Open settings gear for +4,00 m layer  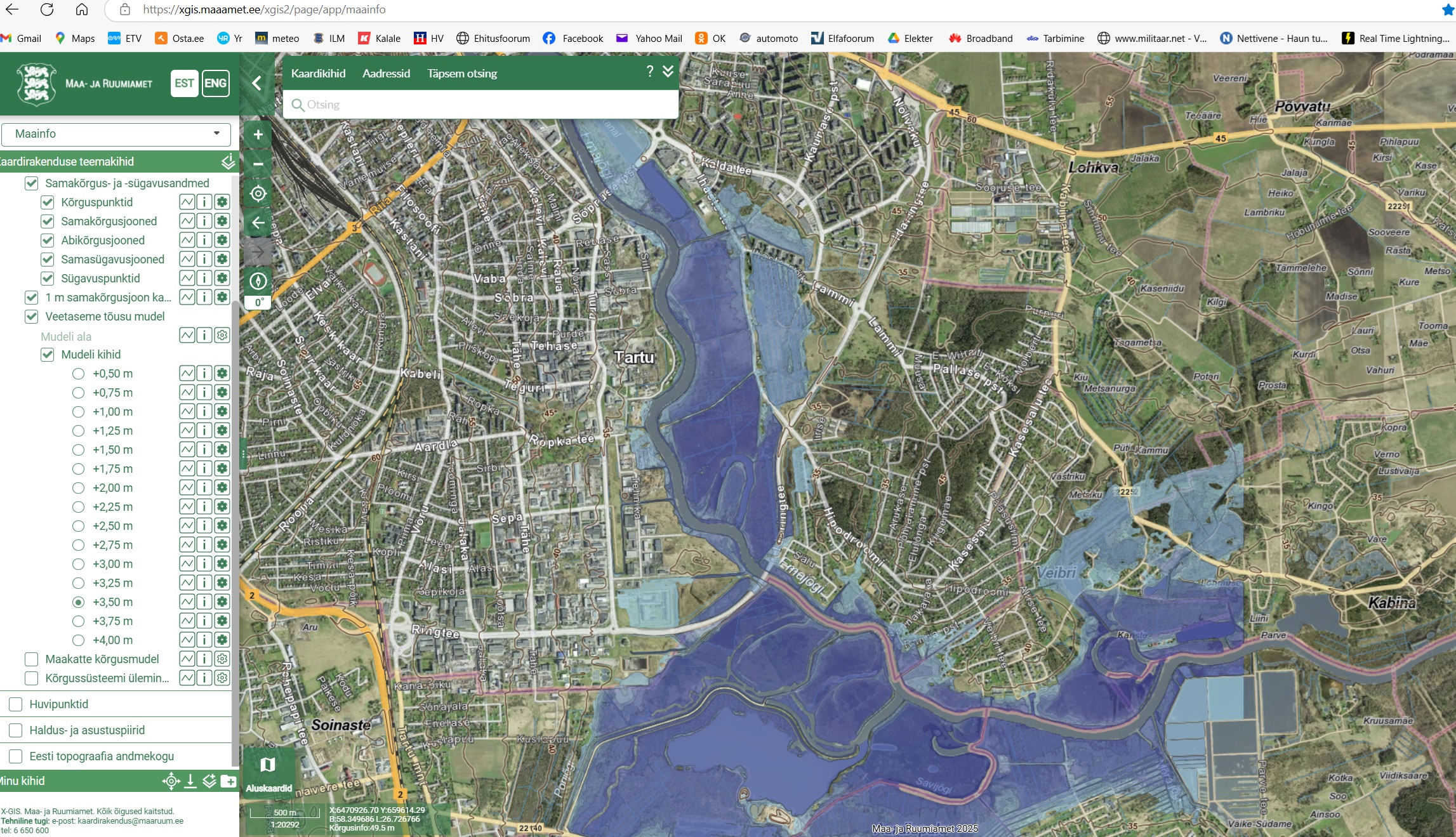click(222, 640)
